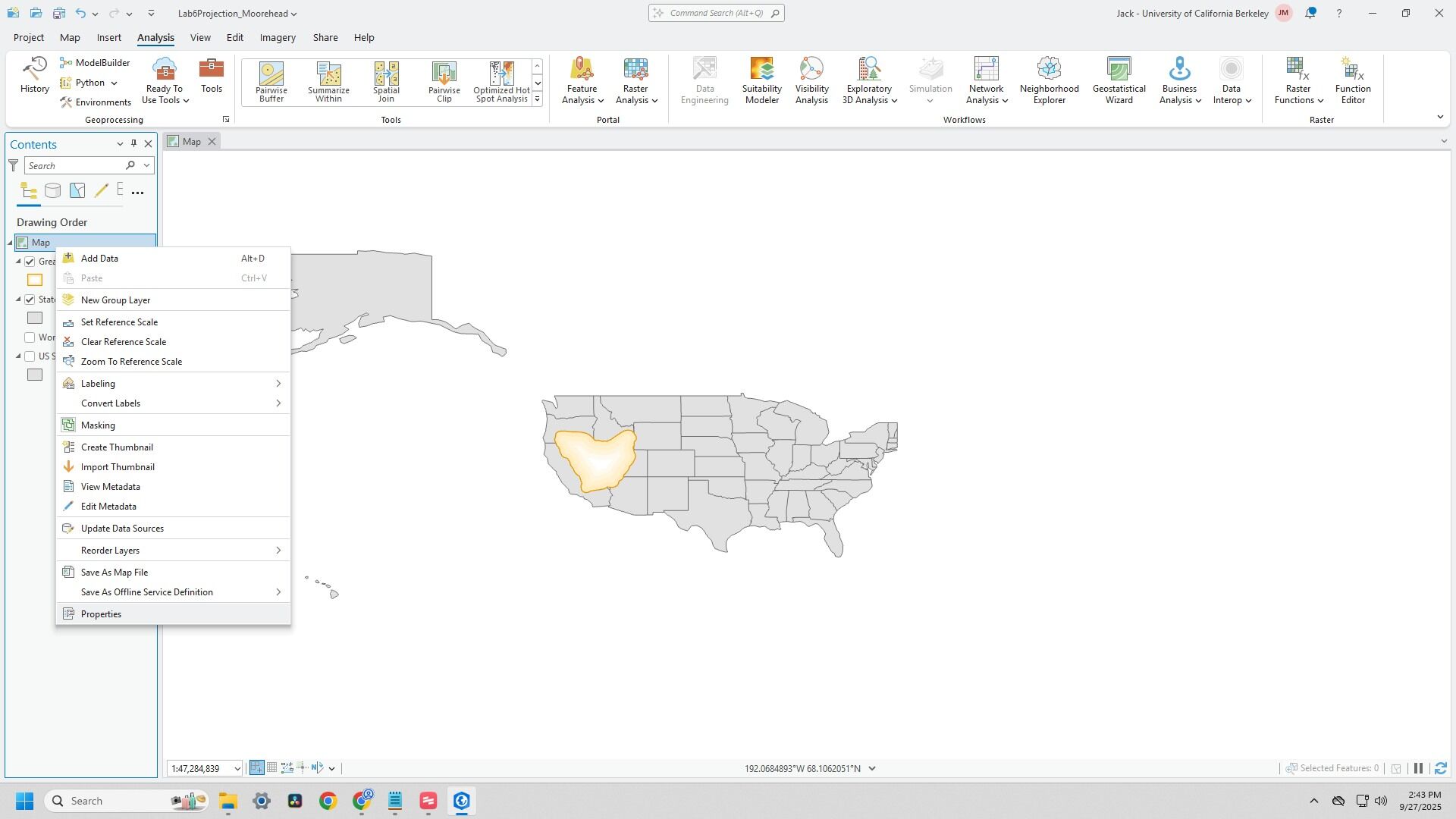Click the orange layer symbol swatch
Viewport: 1456px width, 819px height.
click(x=35, y=280)
